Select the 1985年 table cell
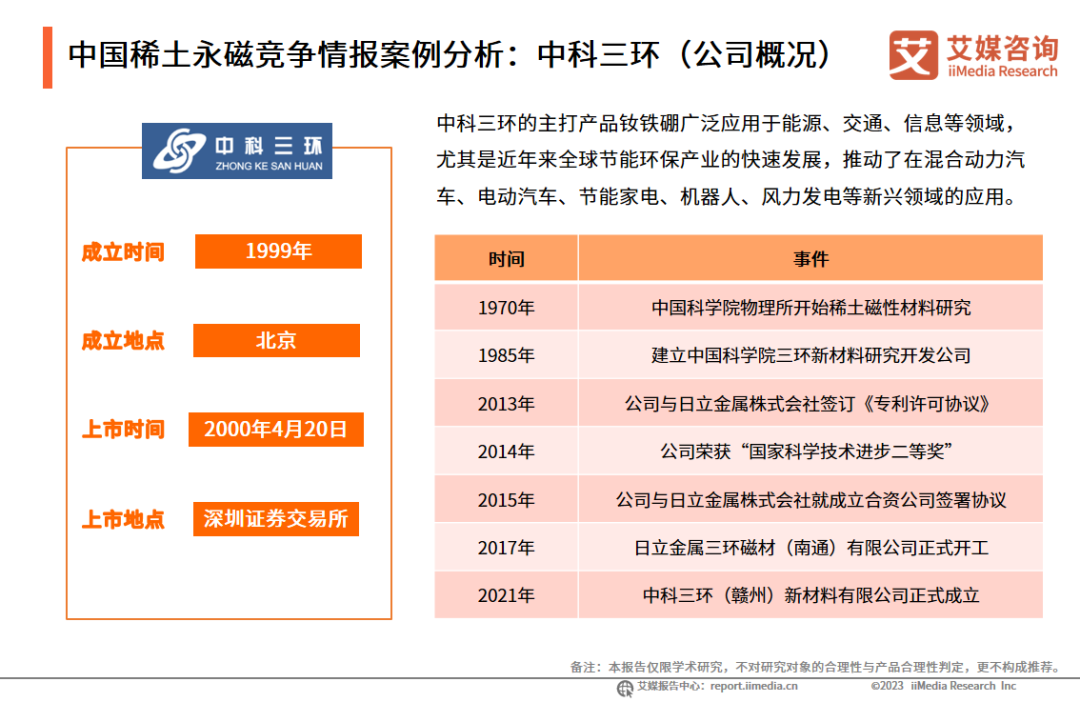This screenshot has height=702, width=1080. tap(506, 355)
